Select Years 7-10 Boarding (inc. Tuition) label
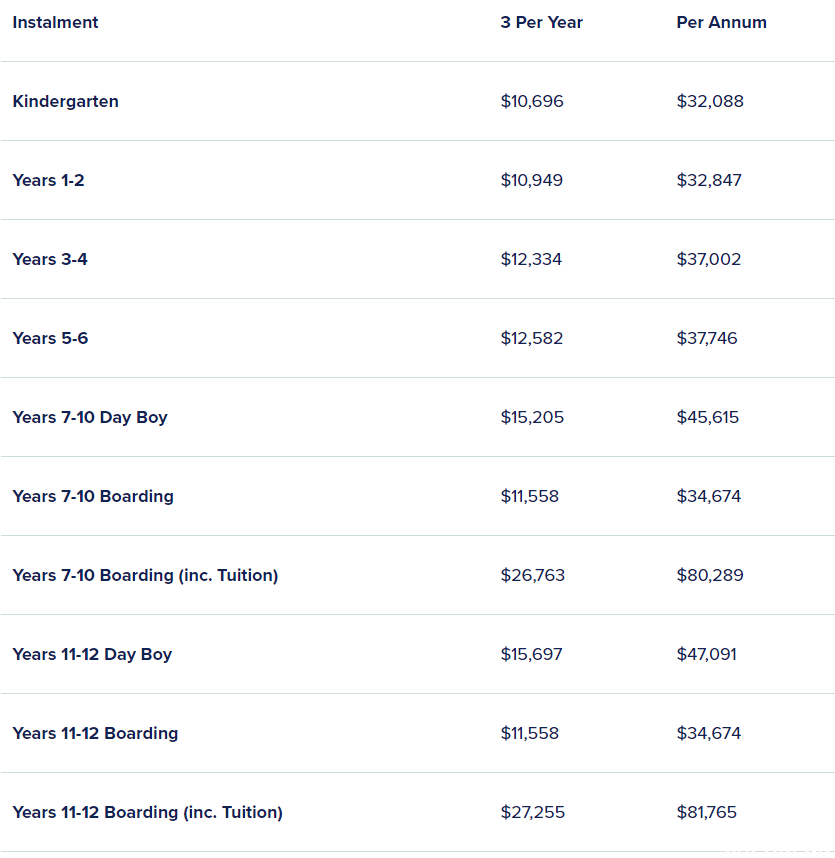Image resolution: width=835 pixels, height=858 pixels. (x=145, y=575)
